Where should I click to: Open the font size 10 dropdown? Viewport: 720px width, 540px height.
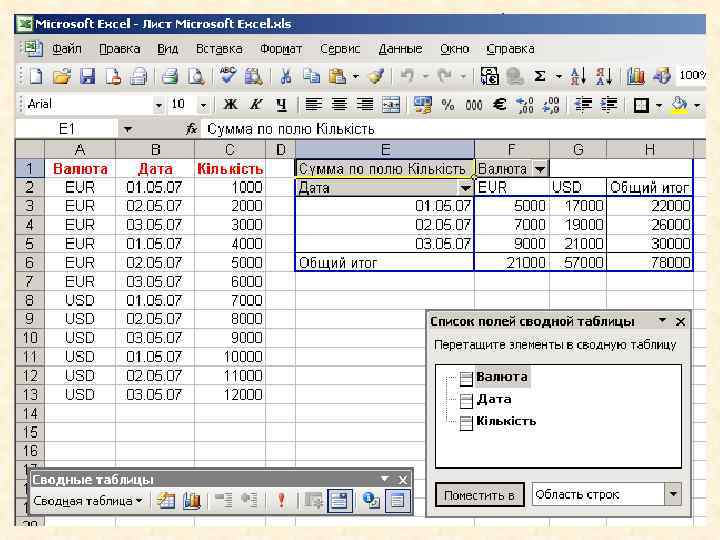pyautogui.click(x=203, y=105)
